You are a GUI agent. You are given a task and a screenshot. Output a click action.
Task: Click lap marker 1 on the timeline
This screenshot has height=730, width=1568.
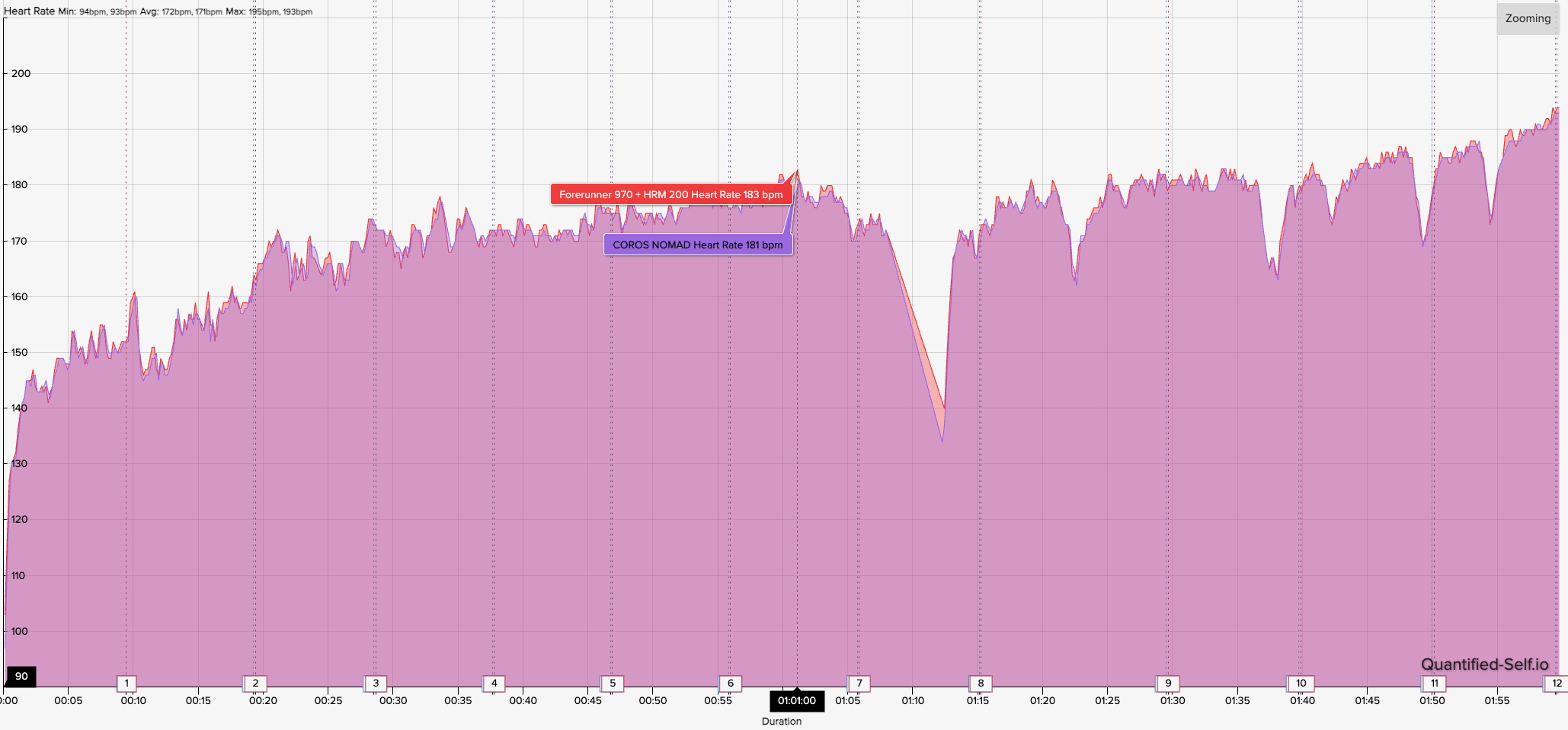(x=126, y=684)
